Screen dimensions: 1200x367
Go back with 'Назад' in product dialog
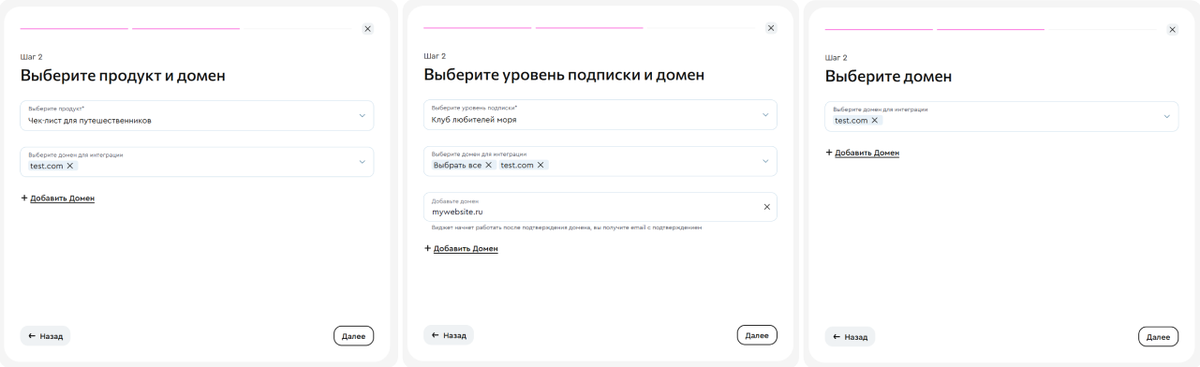45,336
